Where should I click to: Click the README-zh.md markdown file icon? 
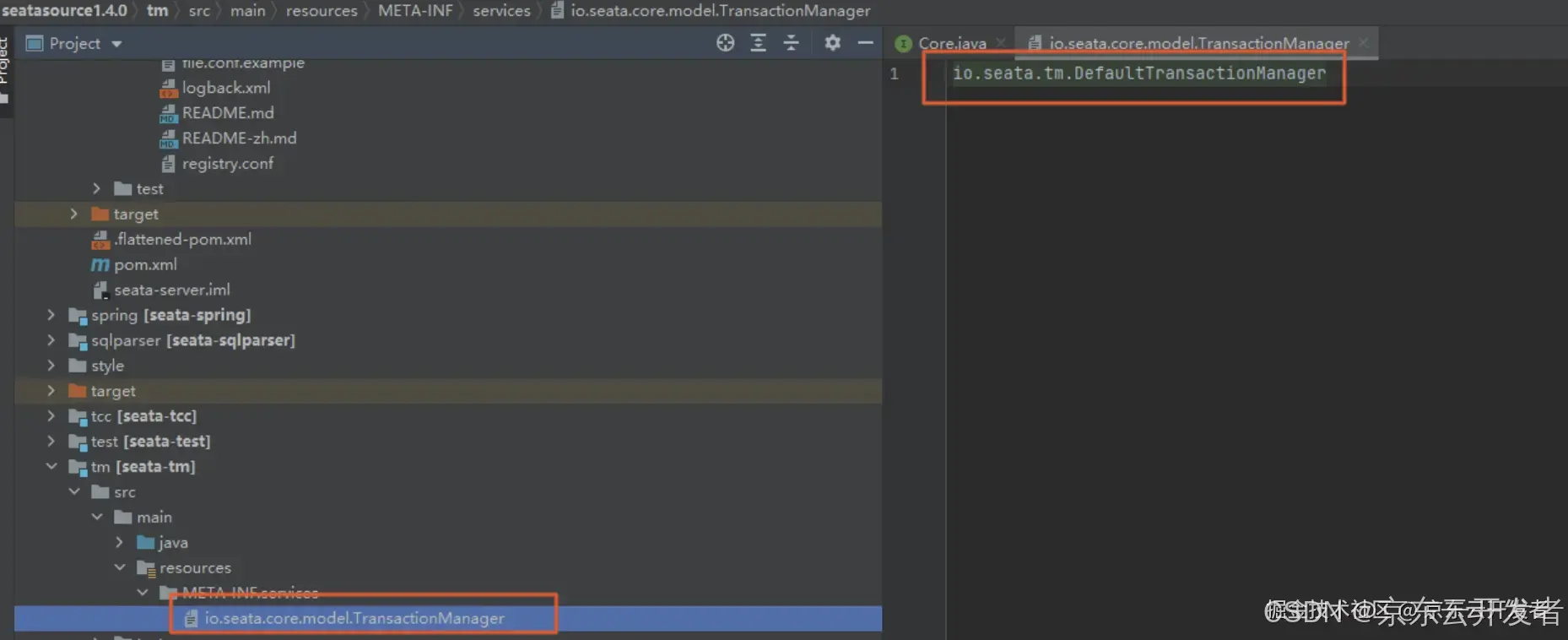pyautogui.click(x=169, y=138)
